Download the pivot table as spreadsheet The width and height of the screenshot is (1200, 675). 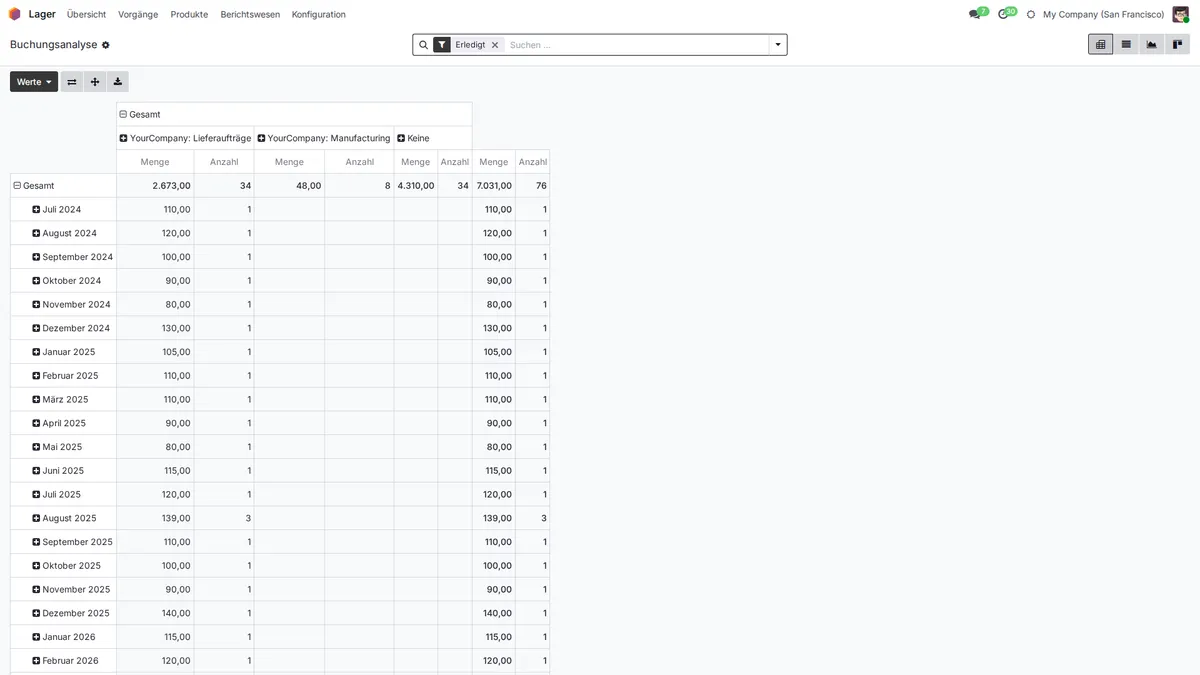point(118,82)
